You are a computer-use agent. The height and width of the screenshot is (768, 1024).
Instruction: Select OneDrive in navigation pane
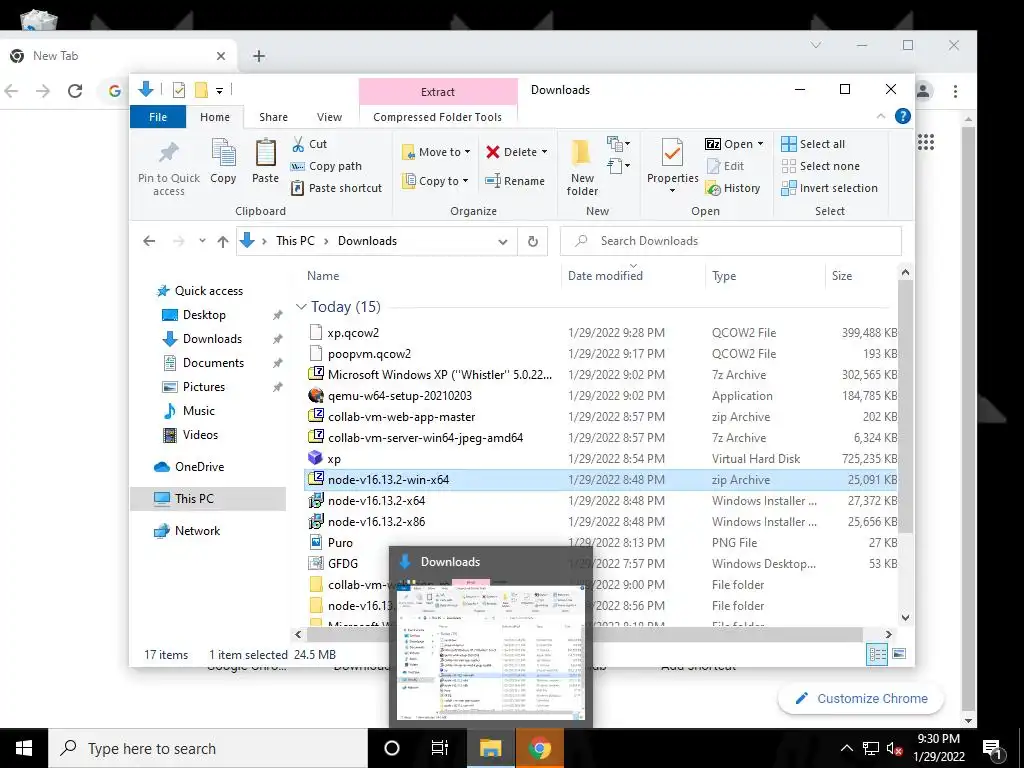tap(199, 466)
